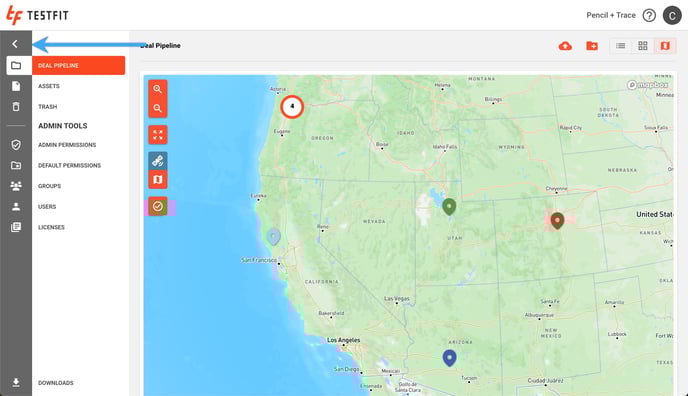Image resolution: width=688 pixels, height=396 pixels.
Task: Click the Licenses list icon
Action: [16, 227]
